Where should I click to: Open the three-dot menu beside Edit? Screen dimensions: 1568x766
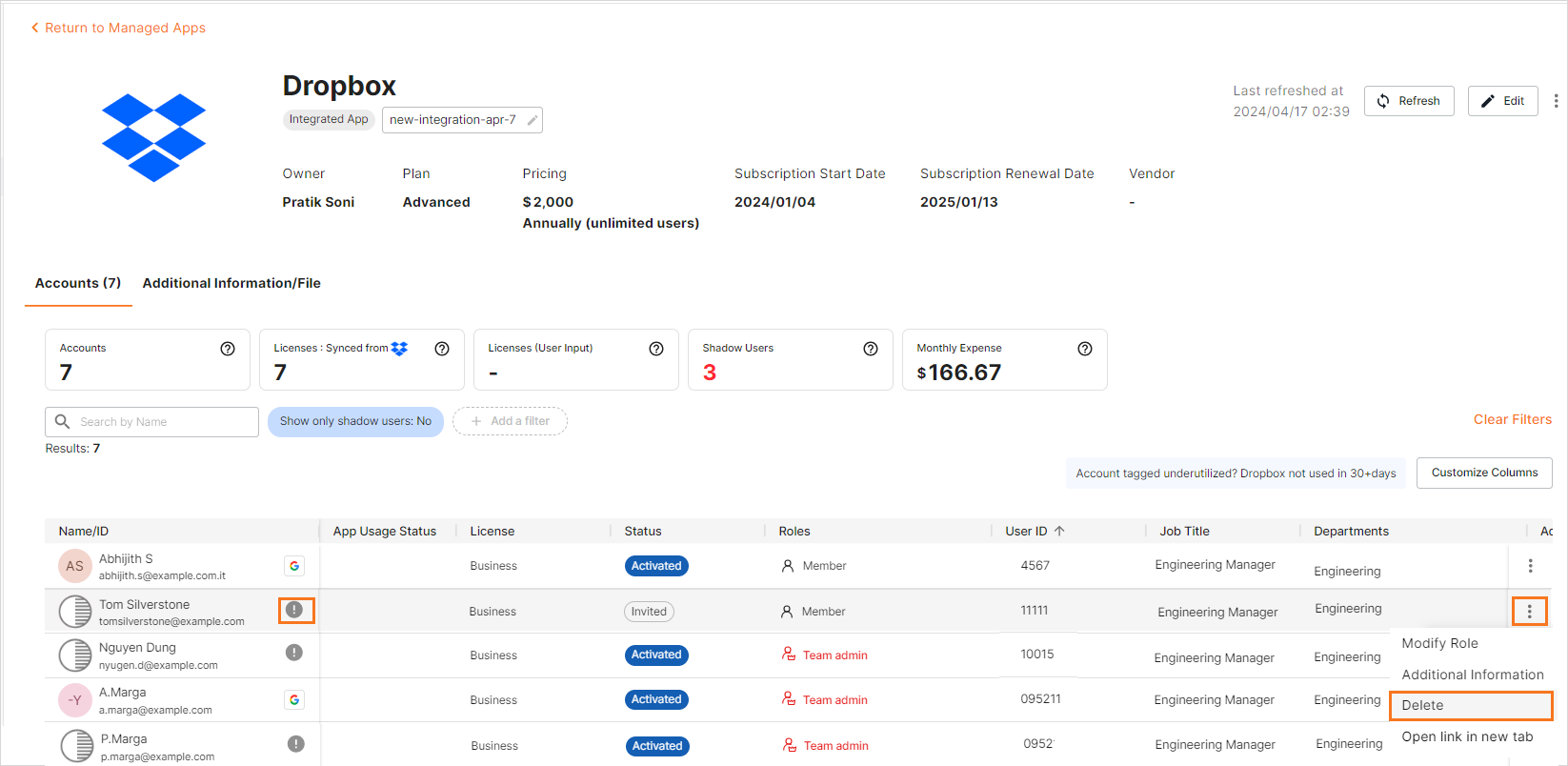point(1556,101)
